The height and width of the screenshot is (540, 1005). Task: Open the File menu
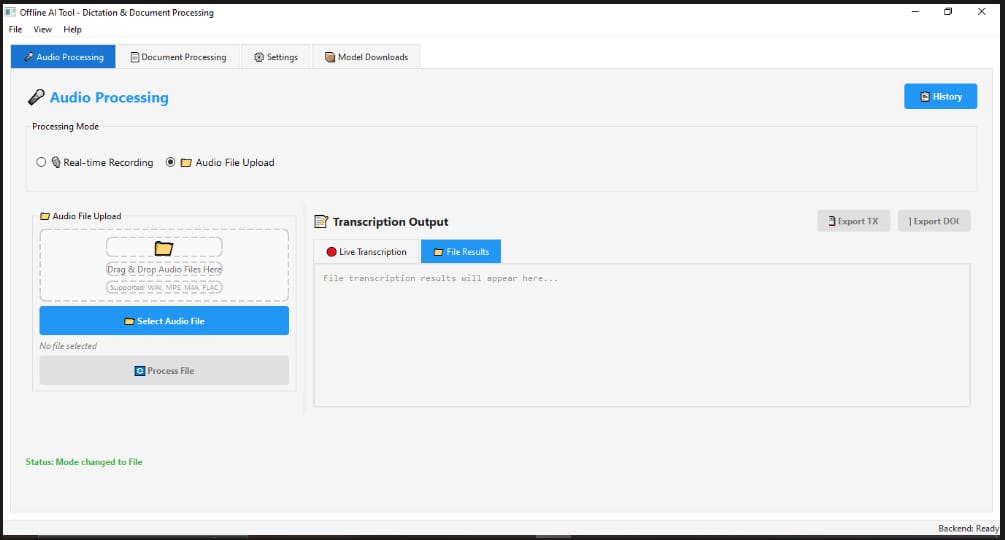pyautogui.click(x=15, y=29)
